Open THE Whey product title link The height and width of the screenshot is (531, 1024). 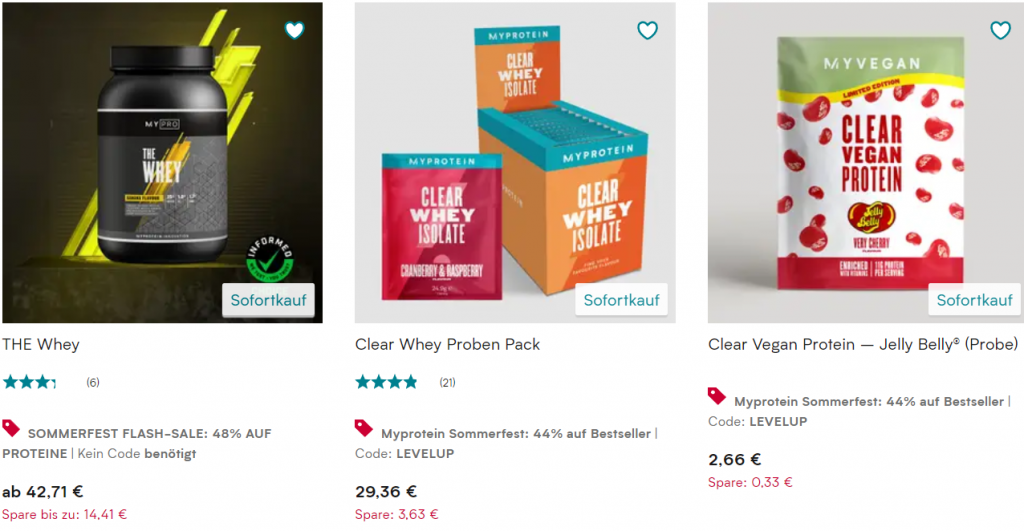click(x=41, y=344)
